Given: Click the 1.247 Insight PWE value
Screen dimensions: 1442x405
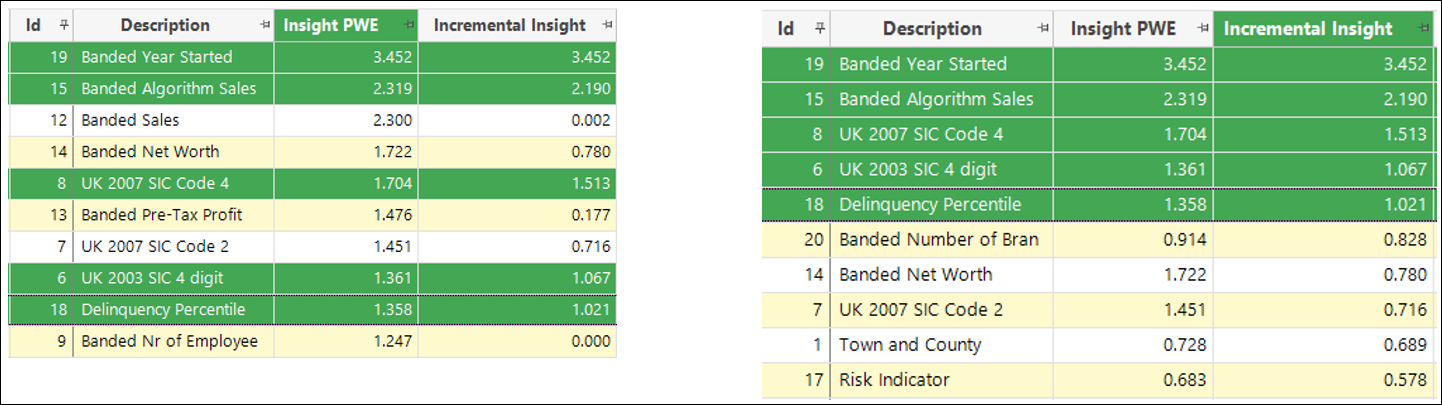Looking at the screenshot, I should tap(391, 341).
